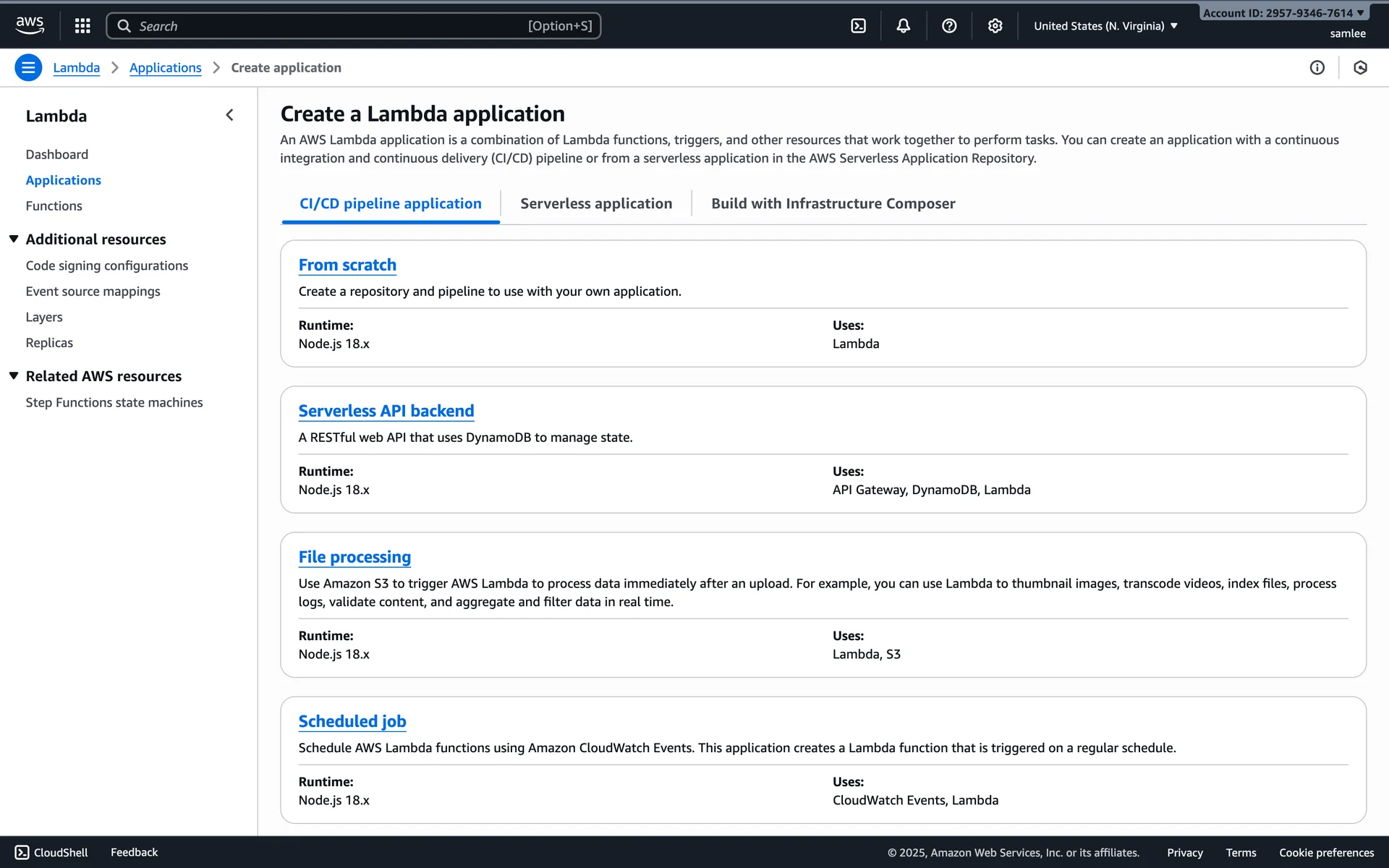The image size is (1389, 868).
Task: Collapse the Lambda sidebar with chevron
Action: coord(229,115)
